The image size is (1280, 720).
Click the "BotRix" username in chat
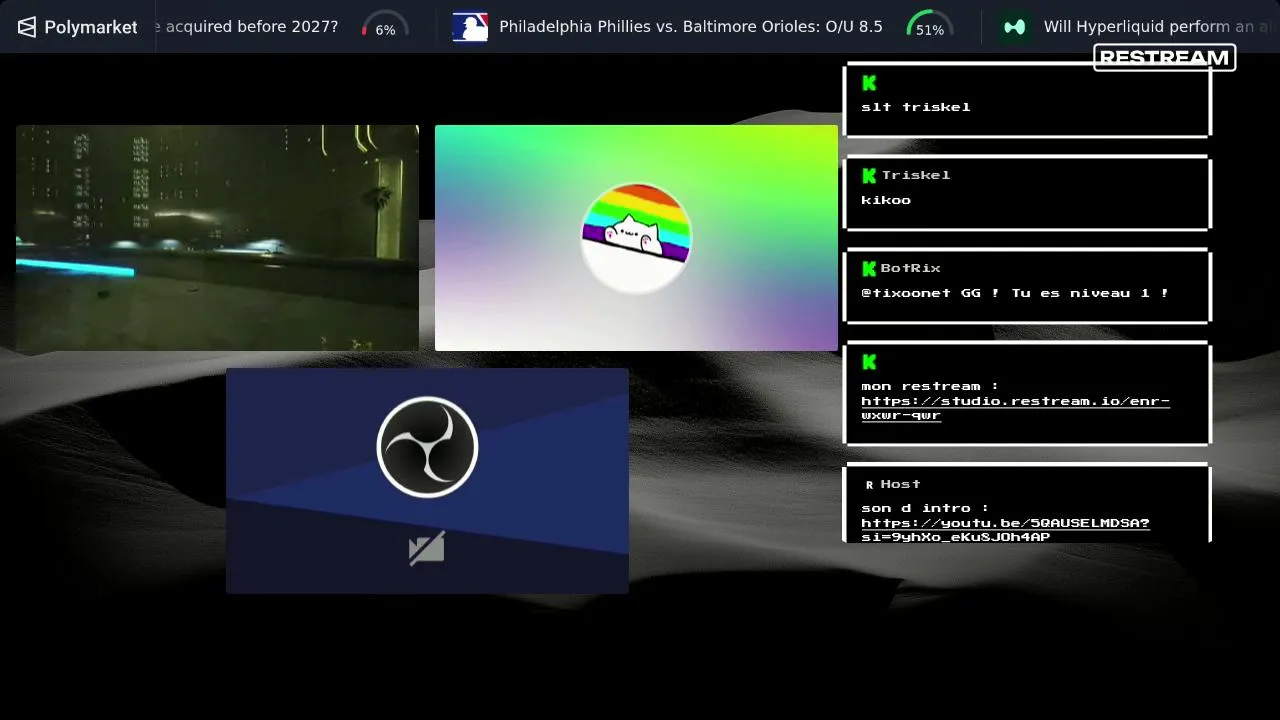(x=911, y=268)
